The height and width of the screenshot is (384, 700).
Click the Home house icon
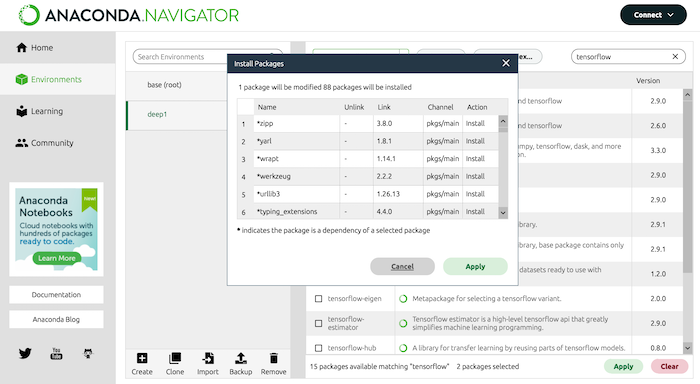coord(21,47)
